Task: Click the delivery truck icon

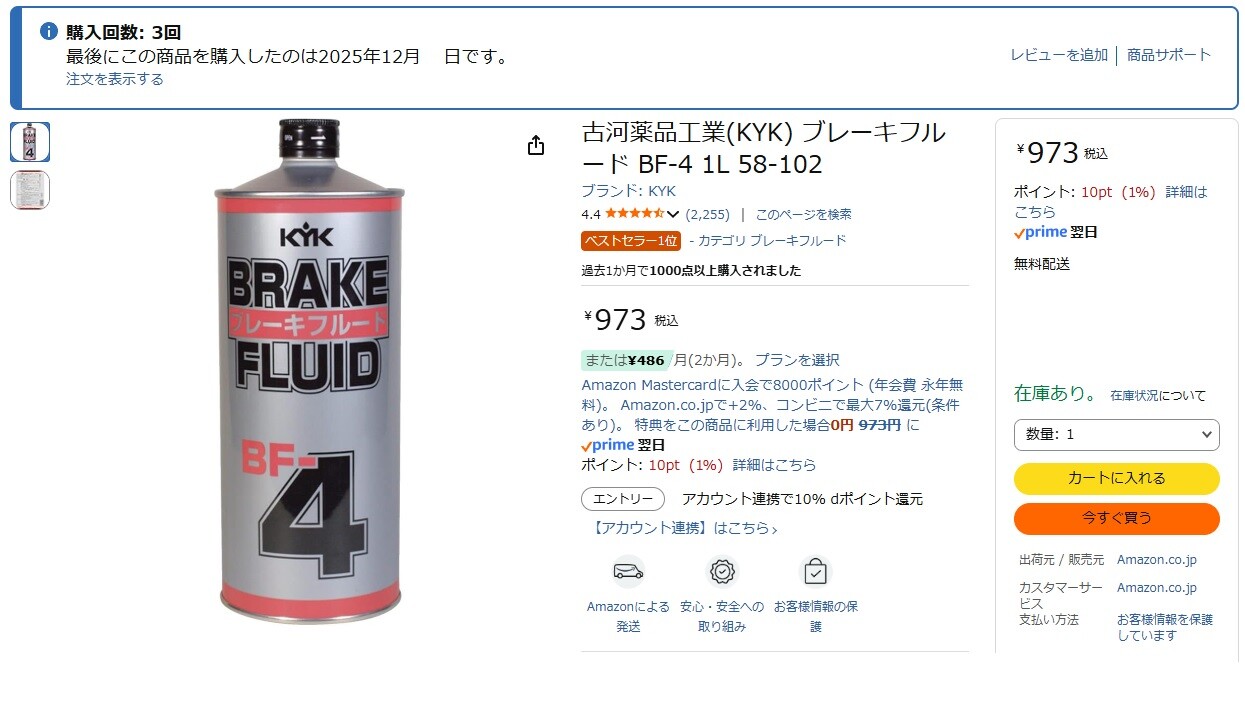Action: tap(628, 572)
